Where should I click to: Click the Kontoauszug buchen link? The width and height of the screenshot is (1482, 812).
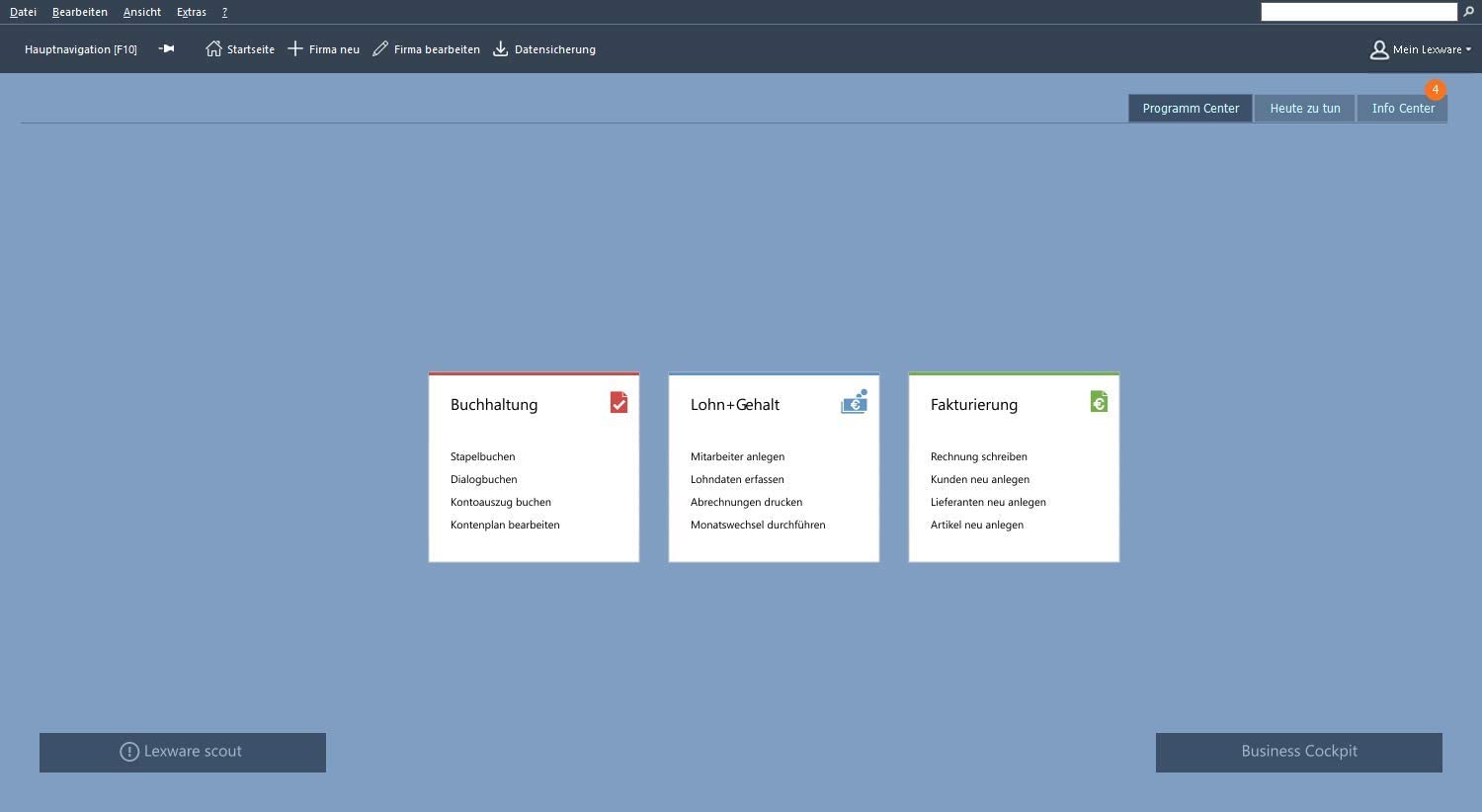(500, 502)
